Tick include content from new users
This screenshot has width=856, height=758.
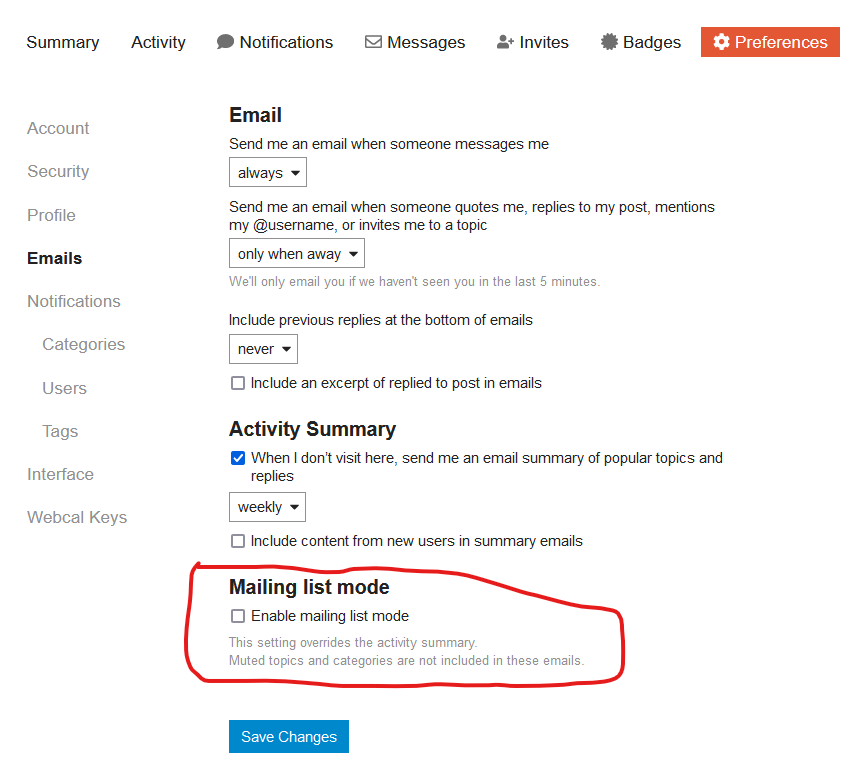point(238,541)
